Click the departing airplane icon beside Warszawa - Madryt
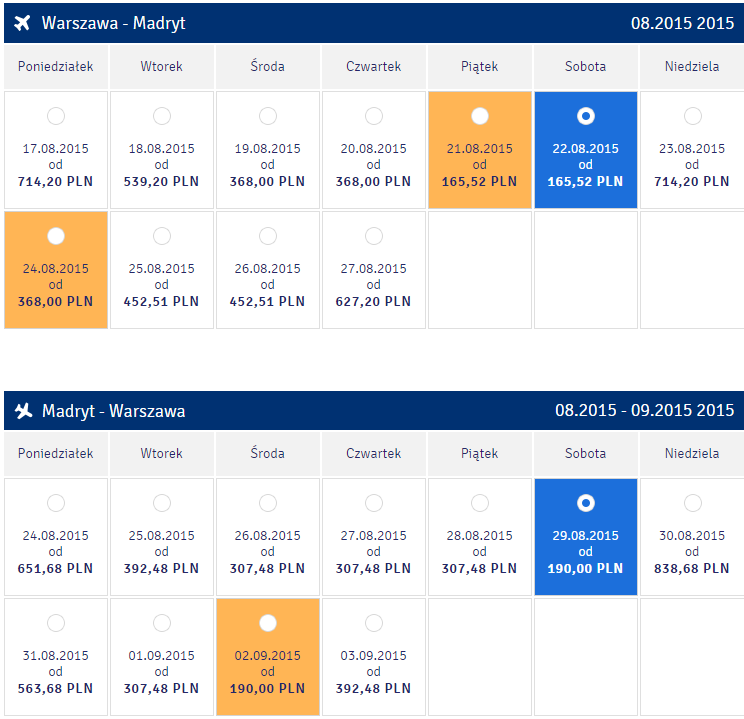Screen dimensions: 744x719 click(x=22, y=23)
